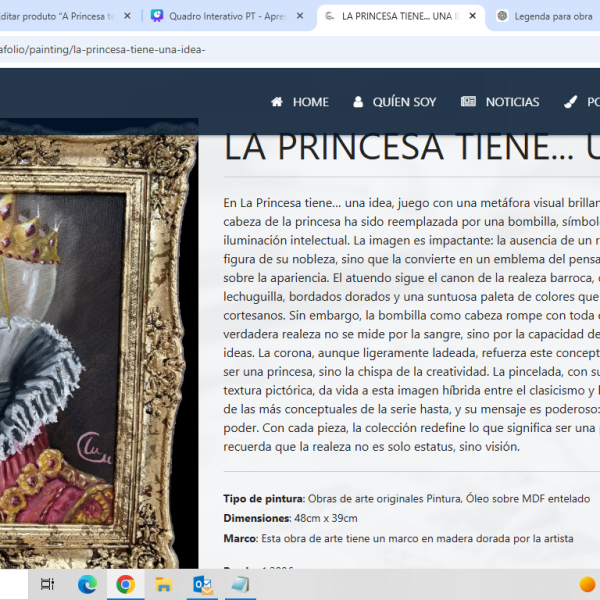Select the LA PRINCESA TIENE browser tab
The width and height of the screenshot is (600, 600).
tap(400, 16)
